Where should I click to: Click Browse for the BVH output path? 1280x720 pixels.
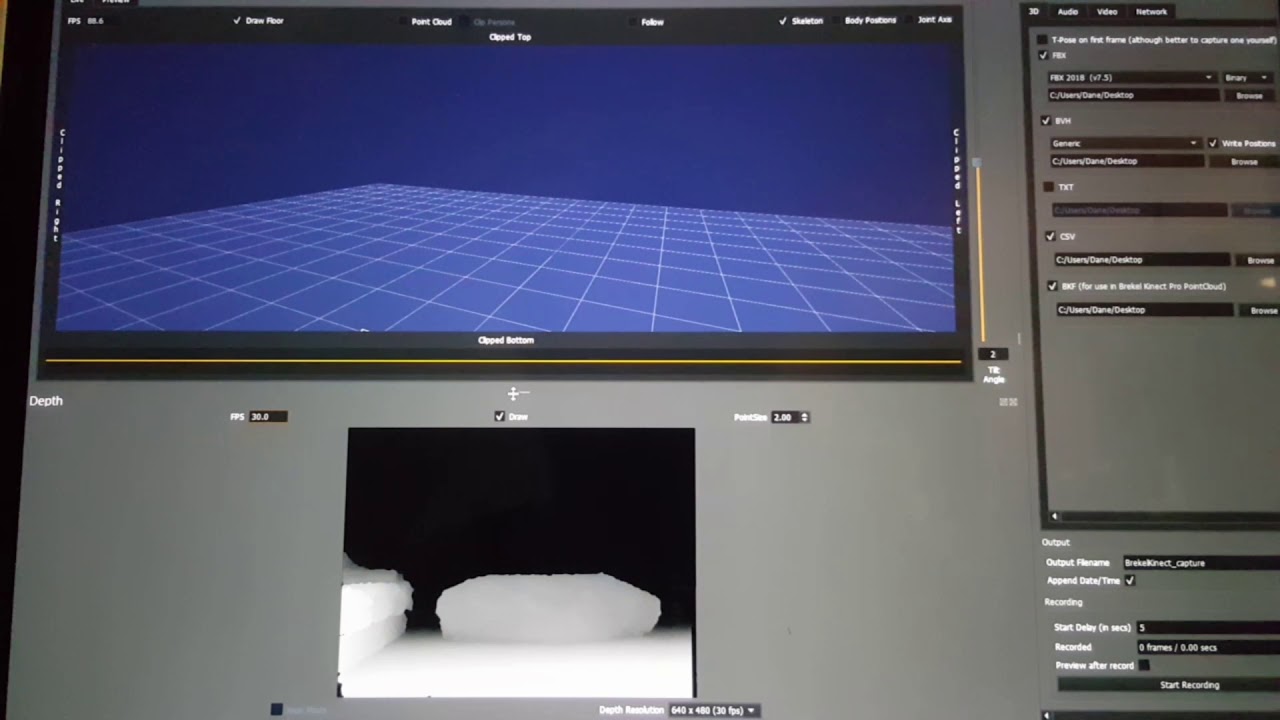[x=1244, y=161]
